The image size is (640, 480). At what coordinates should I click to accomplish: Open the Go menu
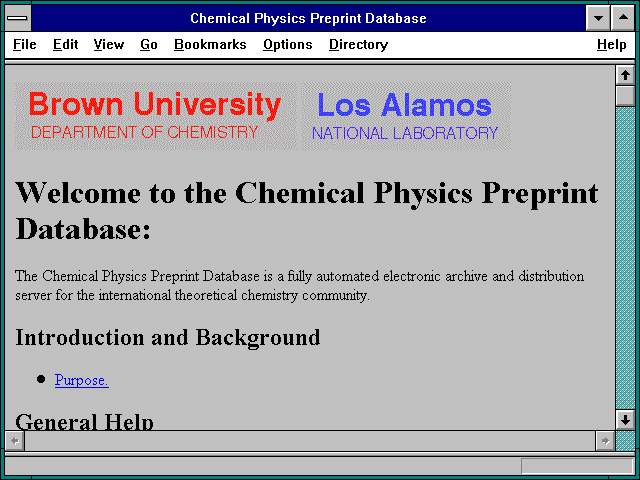tap(149, 44)
